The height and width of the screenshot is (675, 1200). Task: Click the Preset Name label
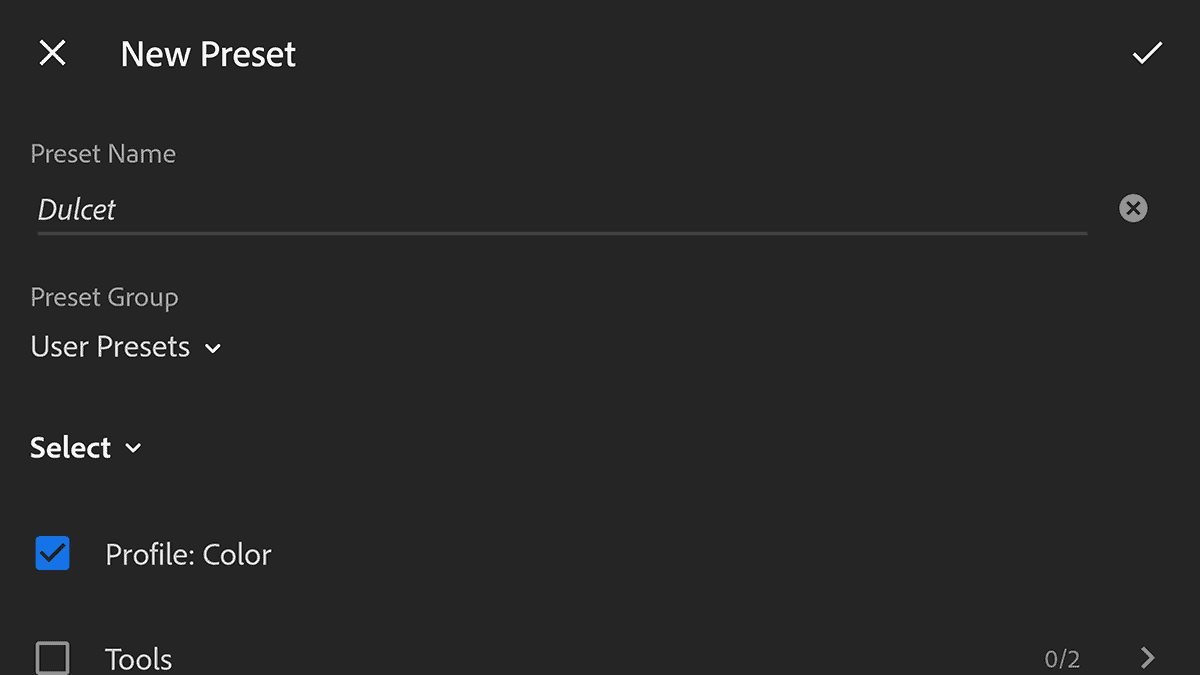(x=103, y=154)
